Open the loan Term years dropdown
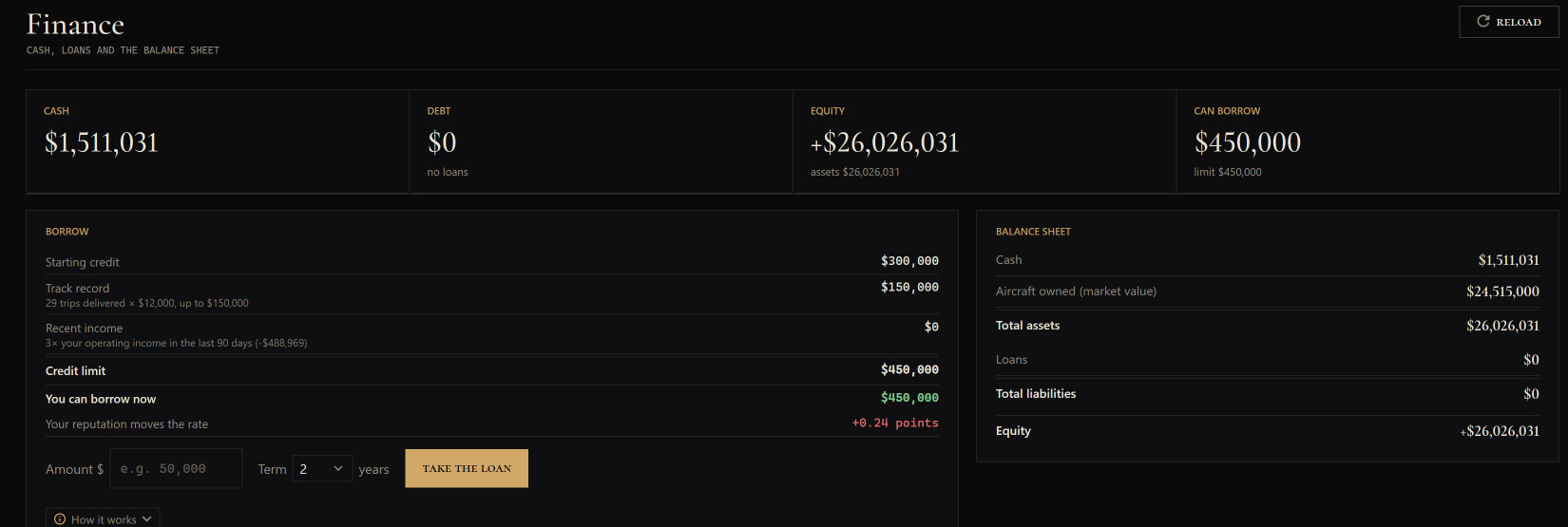The image size is (1568, 527). click(322, 468)
